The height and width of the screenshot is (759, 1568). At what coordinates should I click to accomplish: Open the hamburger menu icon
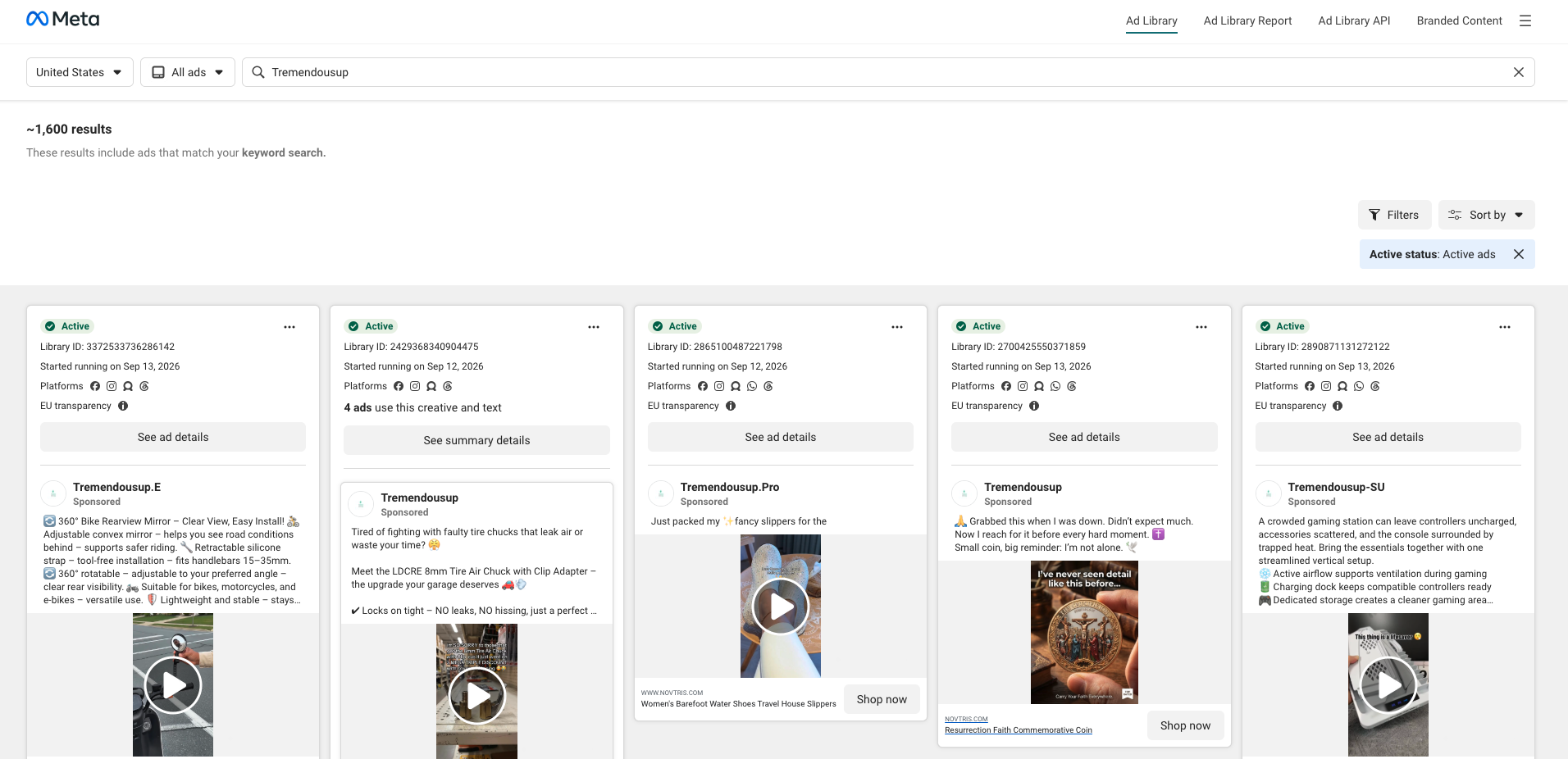point(1525,20)
